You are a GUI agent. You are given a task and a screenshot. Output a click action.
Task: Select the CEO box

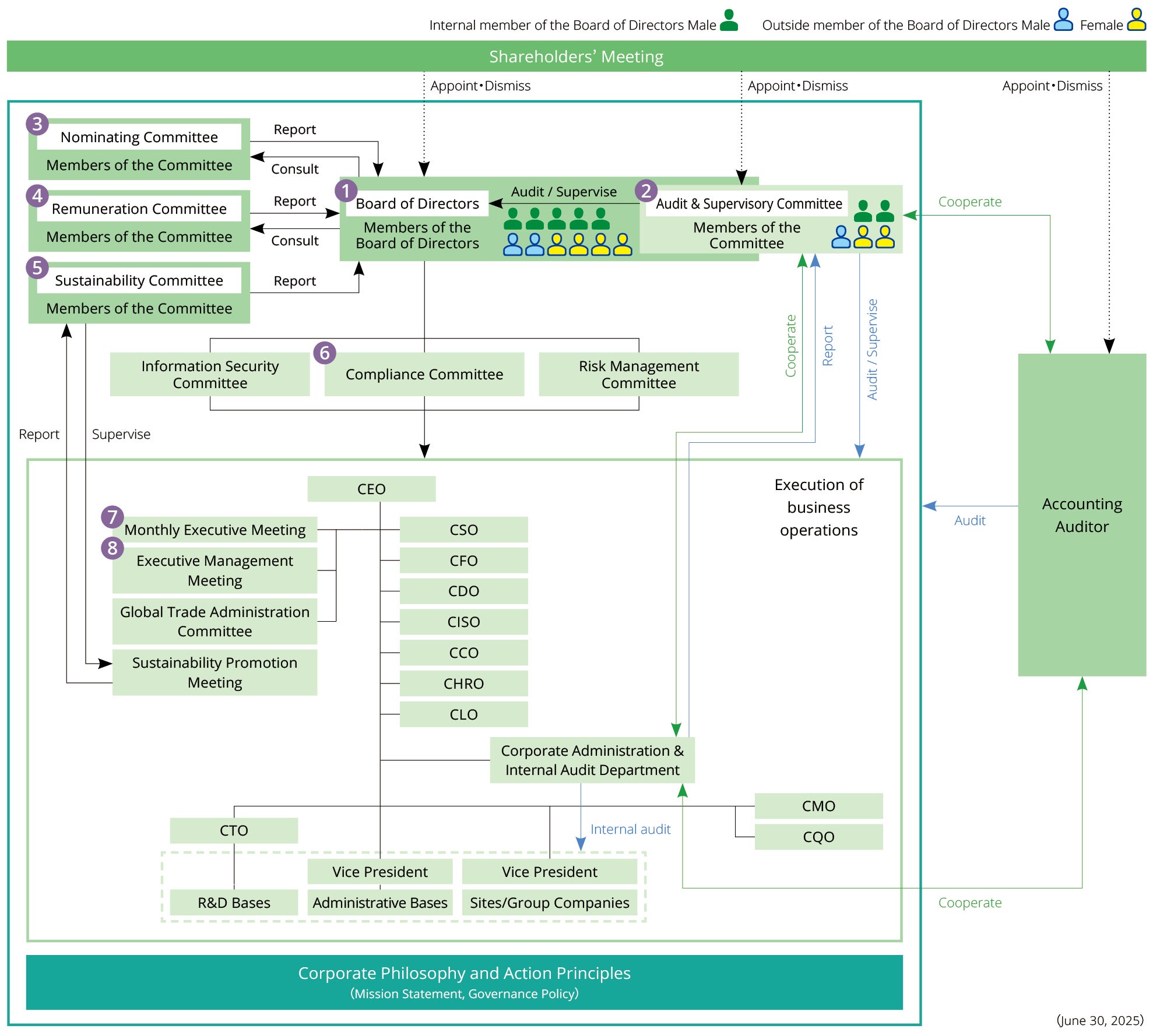click(371, 489)
